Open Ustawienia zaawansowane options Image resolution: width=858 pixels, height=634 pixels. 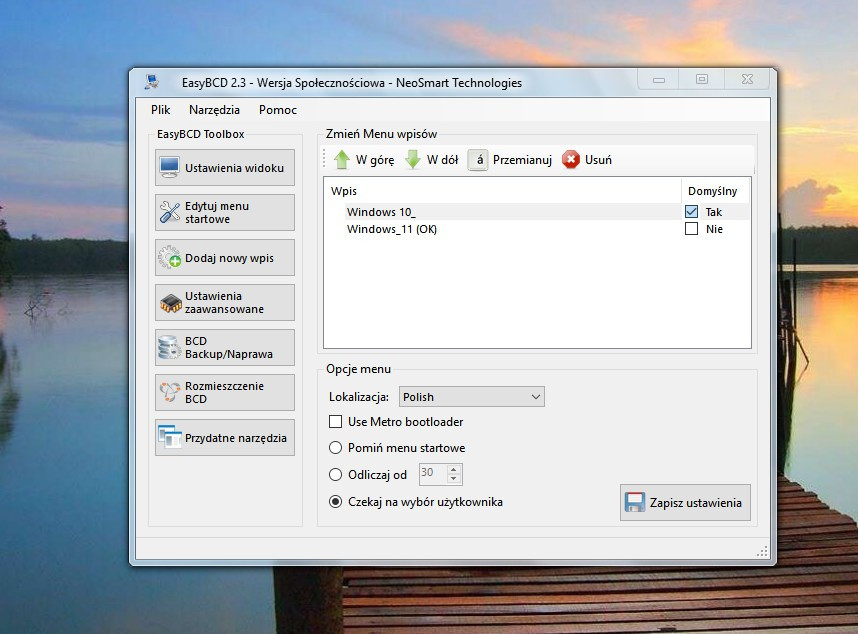click(x=224, y=302)
